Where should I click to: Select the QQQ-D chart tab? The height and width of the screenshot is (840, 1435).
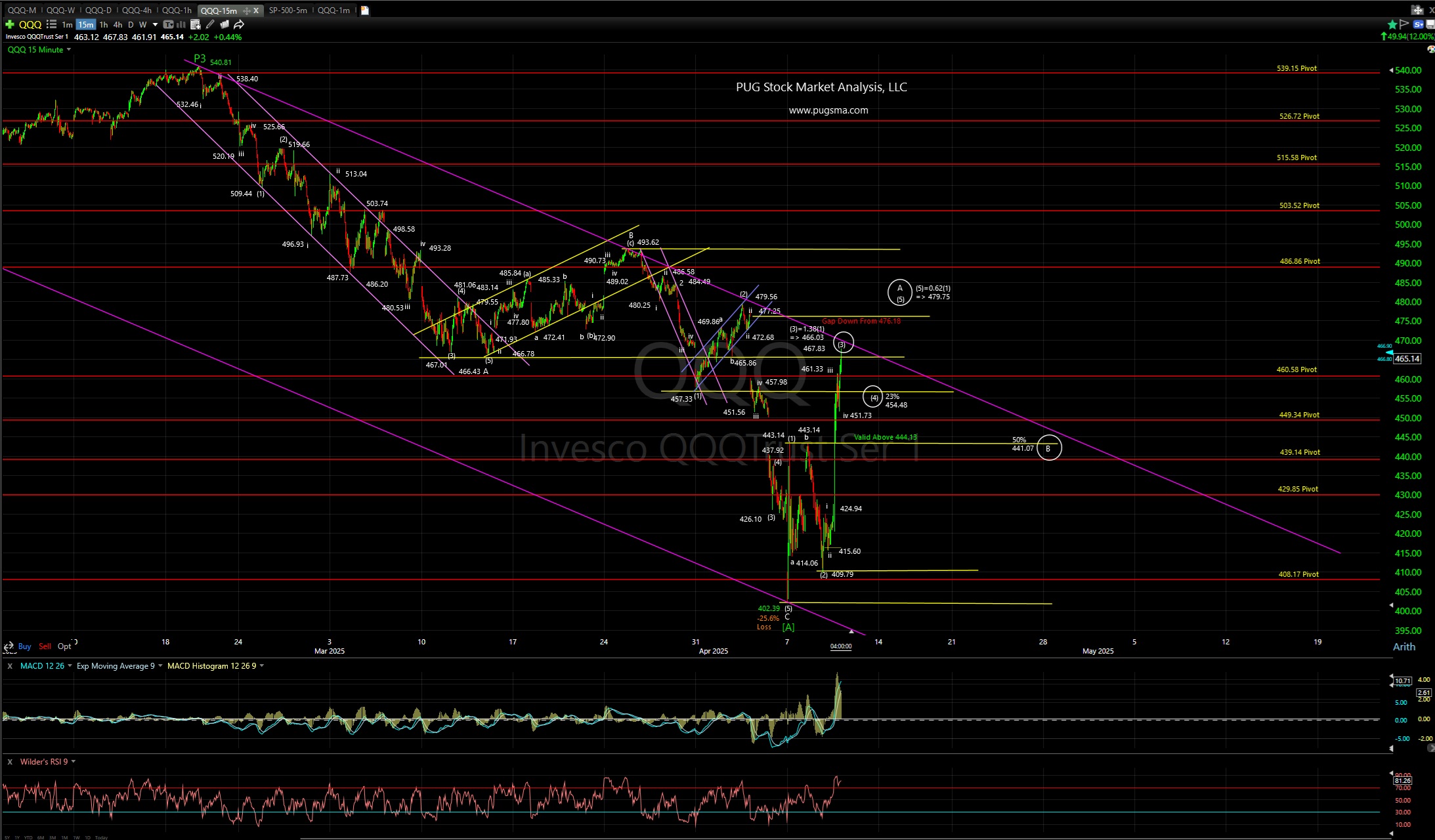(98, 10)
